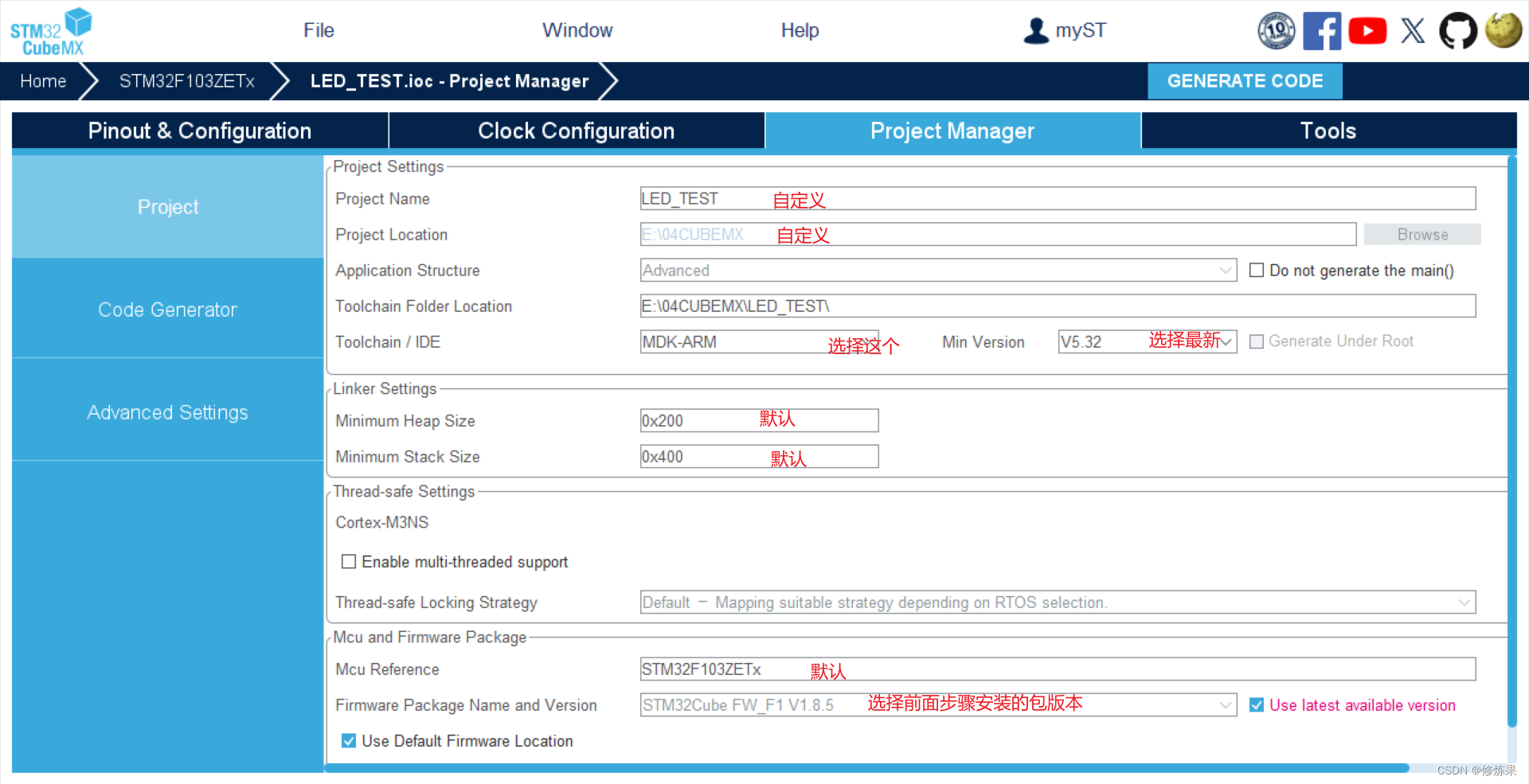This screenshot has width=1529, height=784.
Task: Toggle Generate Under Root checkbox
Action: pyautogui.click(x=1257, y=341)
